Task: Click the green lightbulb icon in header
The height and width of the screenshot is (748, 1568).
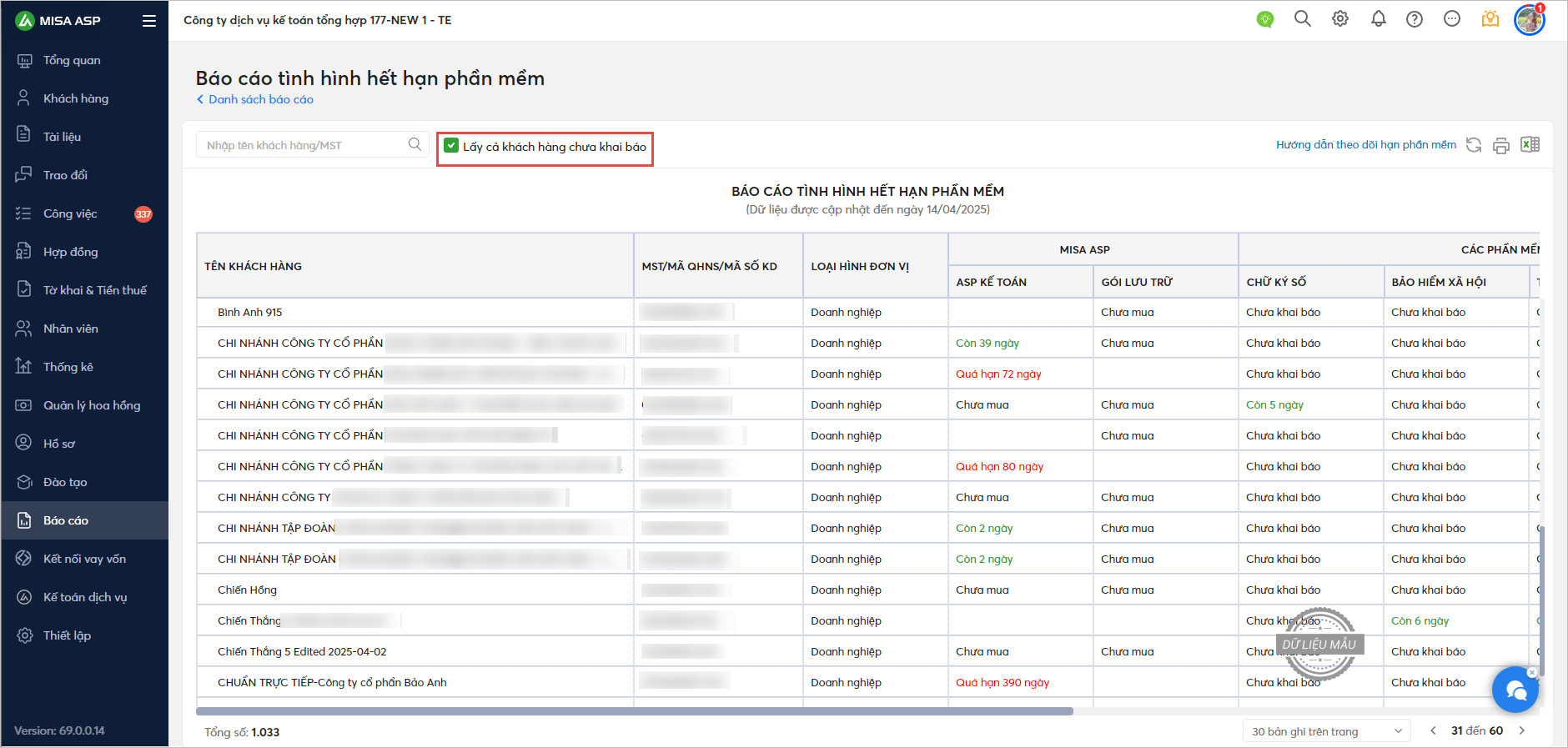Action: coord(1265,19)
